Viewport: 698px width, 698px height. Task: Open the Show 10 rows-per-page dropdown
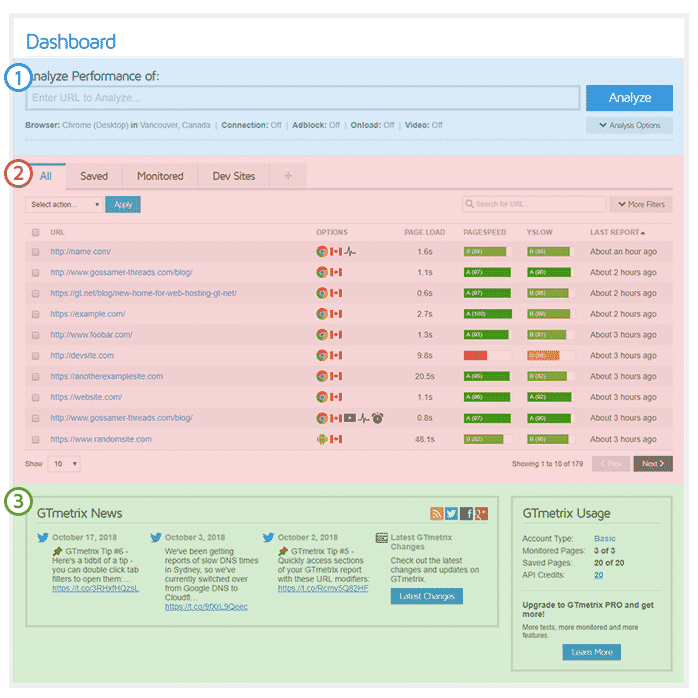64,463
